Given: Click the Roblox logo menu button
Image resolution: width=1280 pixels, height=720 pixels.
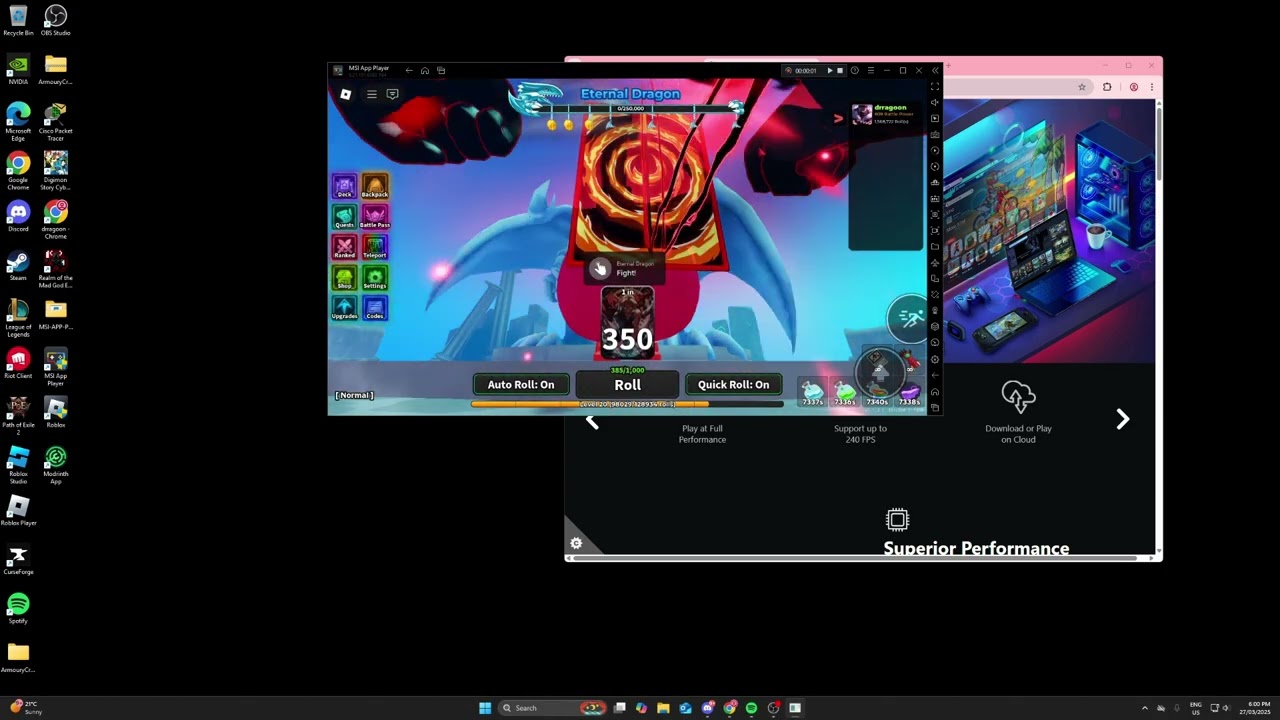Looking at the screenshot, I should pyautogui.click(x=345, y=94).
